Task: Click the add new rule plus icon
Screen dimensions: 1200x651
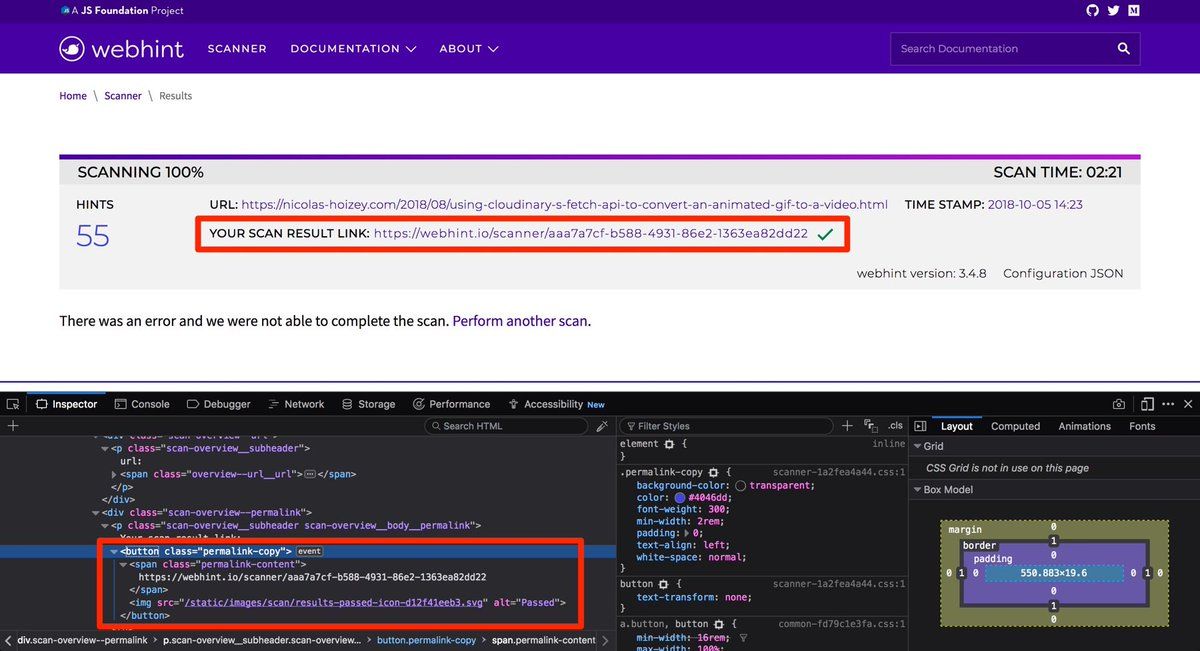Action: (x=847, y=426)
